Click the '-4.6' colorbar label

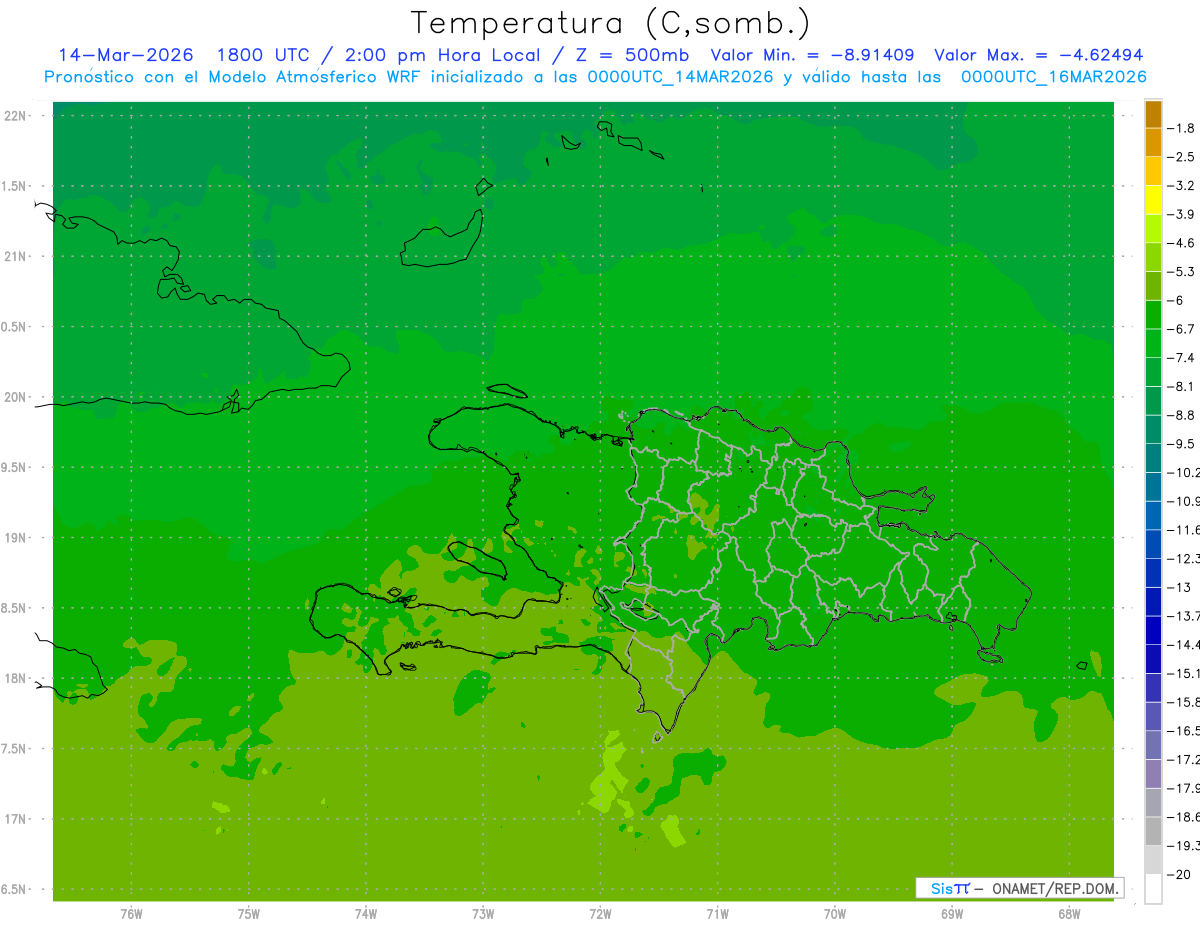point(1182,243)
